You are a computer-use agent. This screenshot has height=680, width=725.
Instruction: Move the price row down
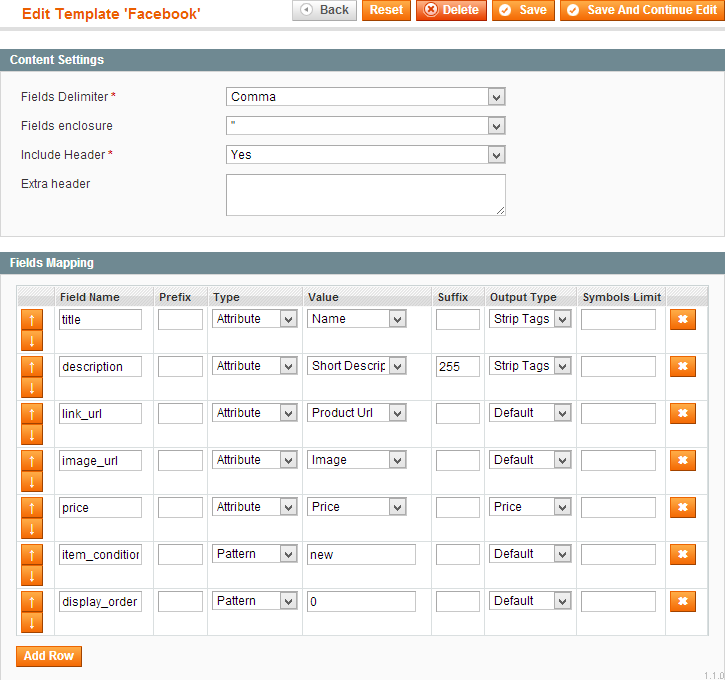pos(32,529)
